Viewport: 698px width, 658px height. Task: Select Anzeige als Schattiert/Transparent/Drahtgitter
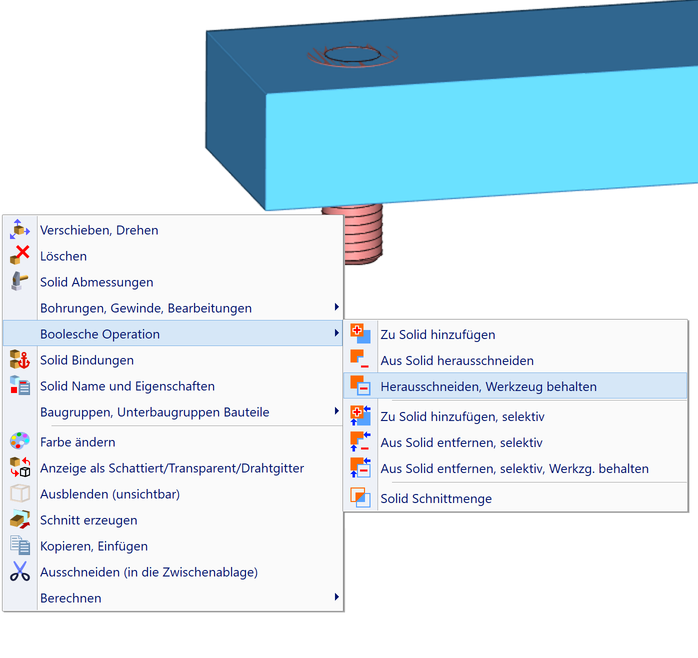(x=172, y=468)
